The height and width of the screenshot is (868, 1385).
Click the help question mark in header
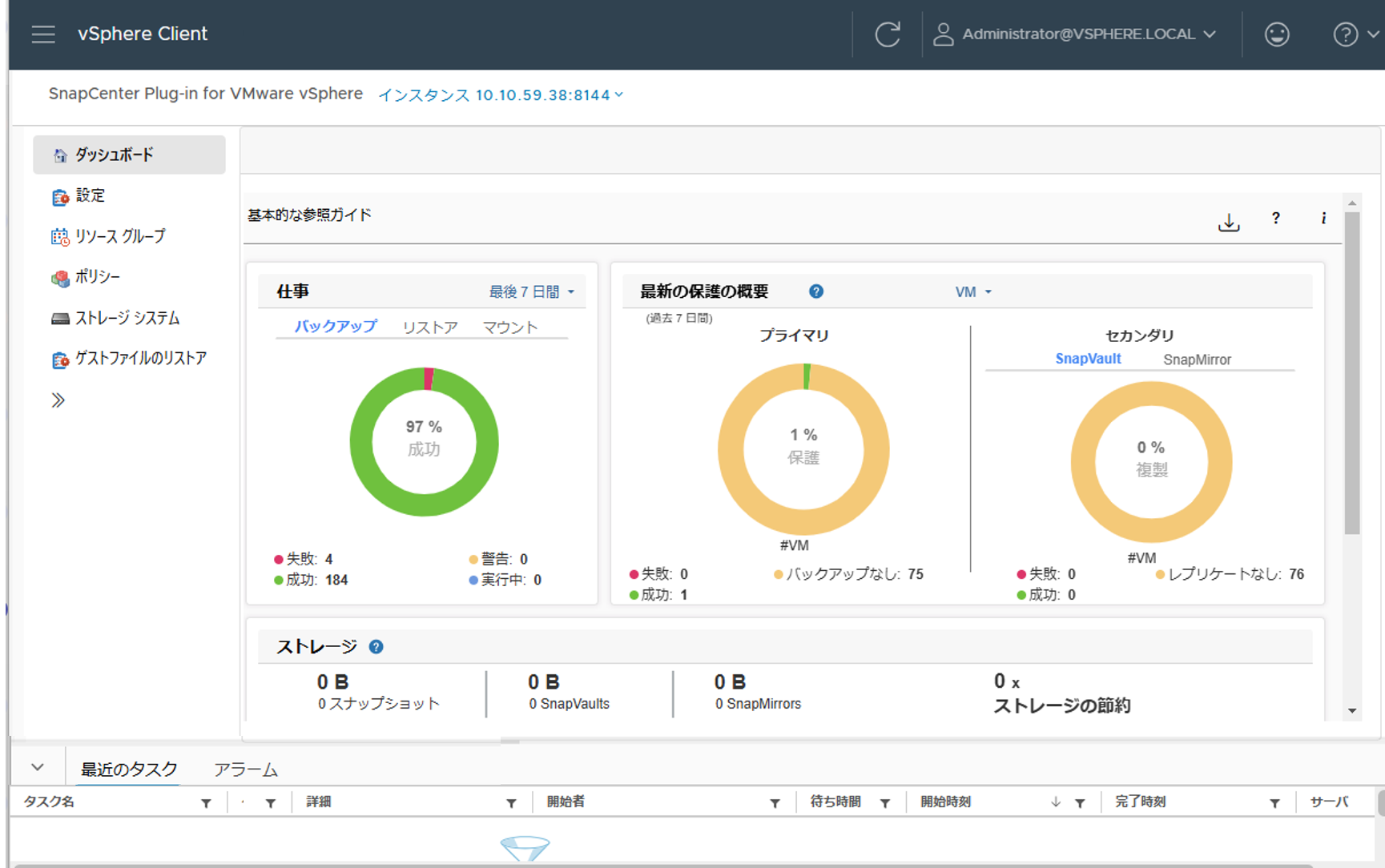pyautogui.click(x=1345, y=34)
